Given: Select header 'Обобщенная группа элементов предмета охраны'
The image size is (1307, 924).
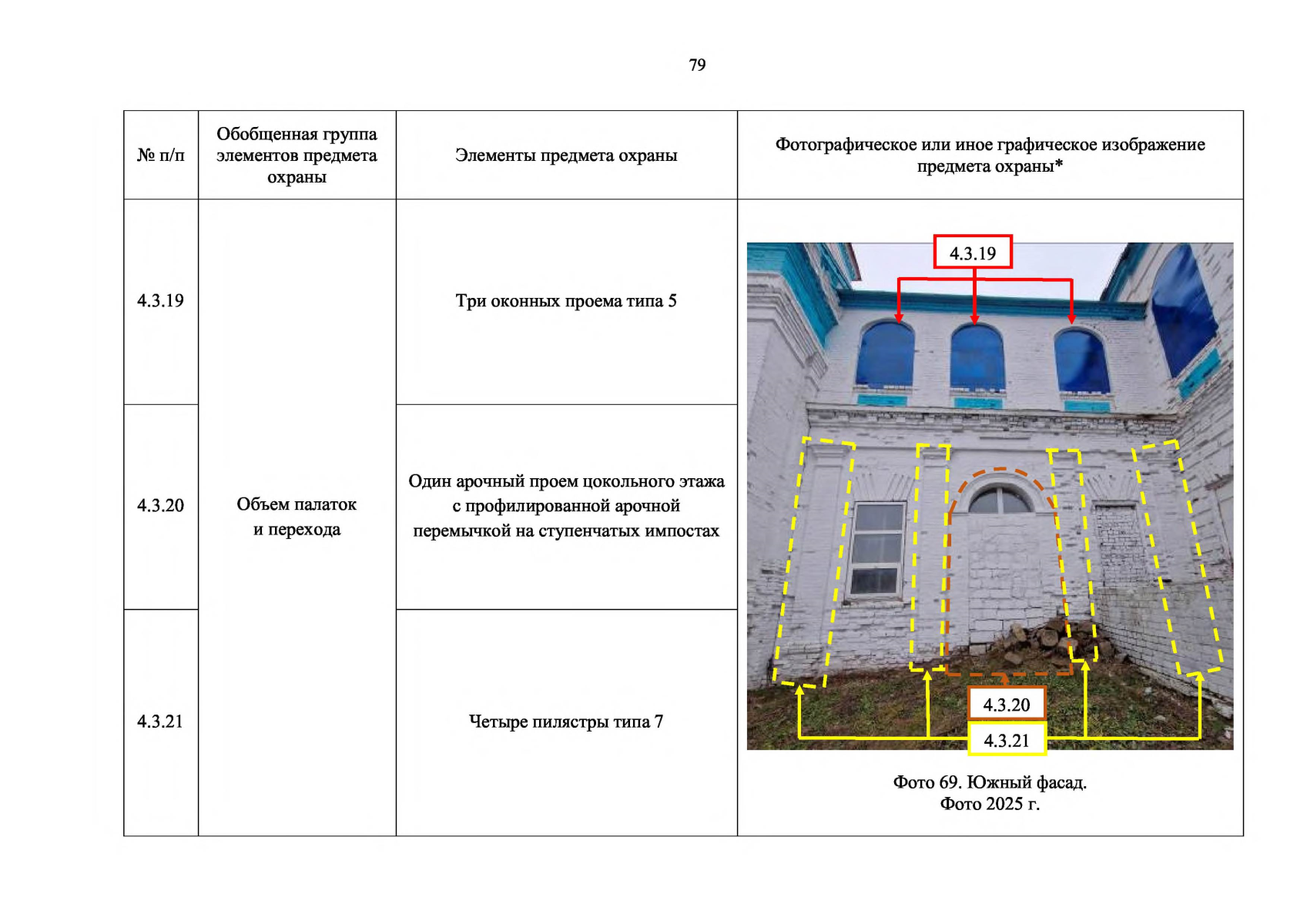Looking at the screenshot, I should pyautogui.click(x=297, y=156).
